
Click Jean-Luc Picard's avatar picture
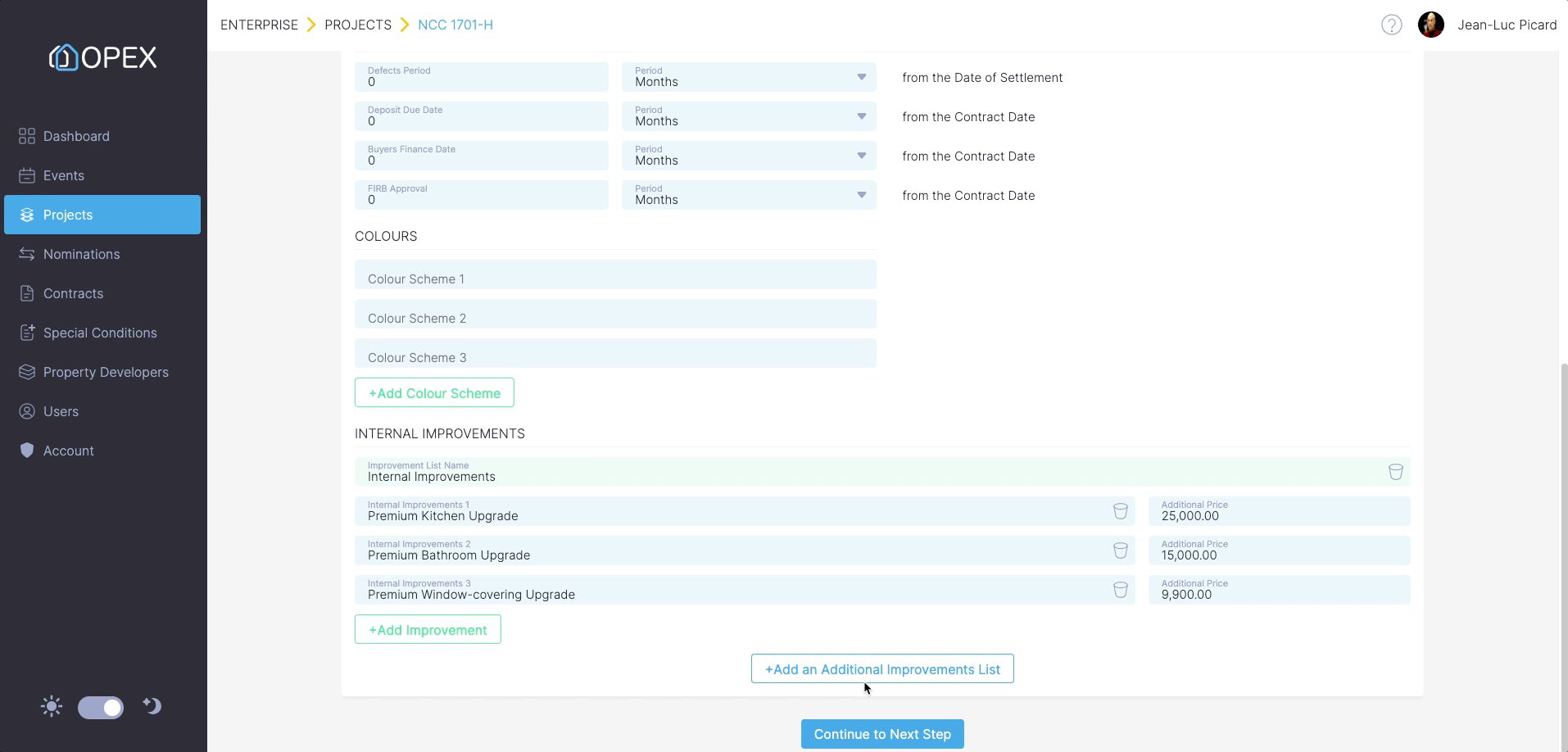pos(1431,25)
